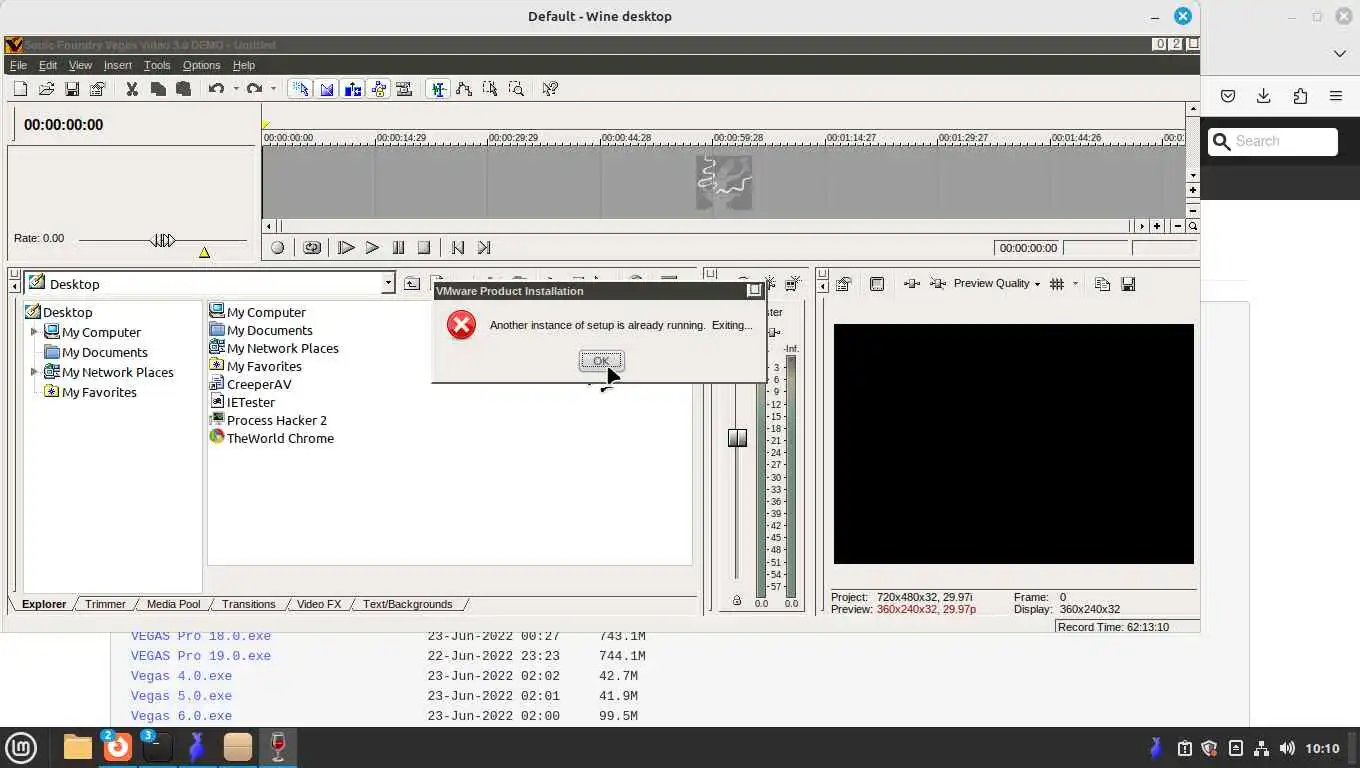The height and width of the screenshot is (768, 1360).
Task: Click Go to End transport button
Action: coord(484,248)
